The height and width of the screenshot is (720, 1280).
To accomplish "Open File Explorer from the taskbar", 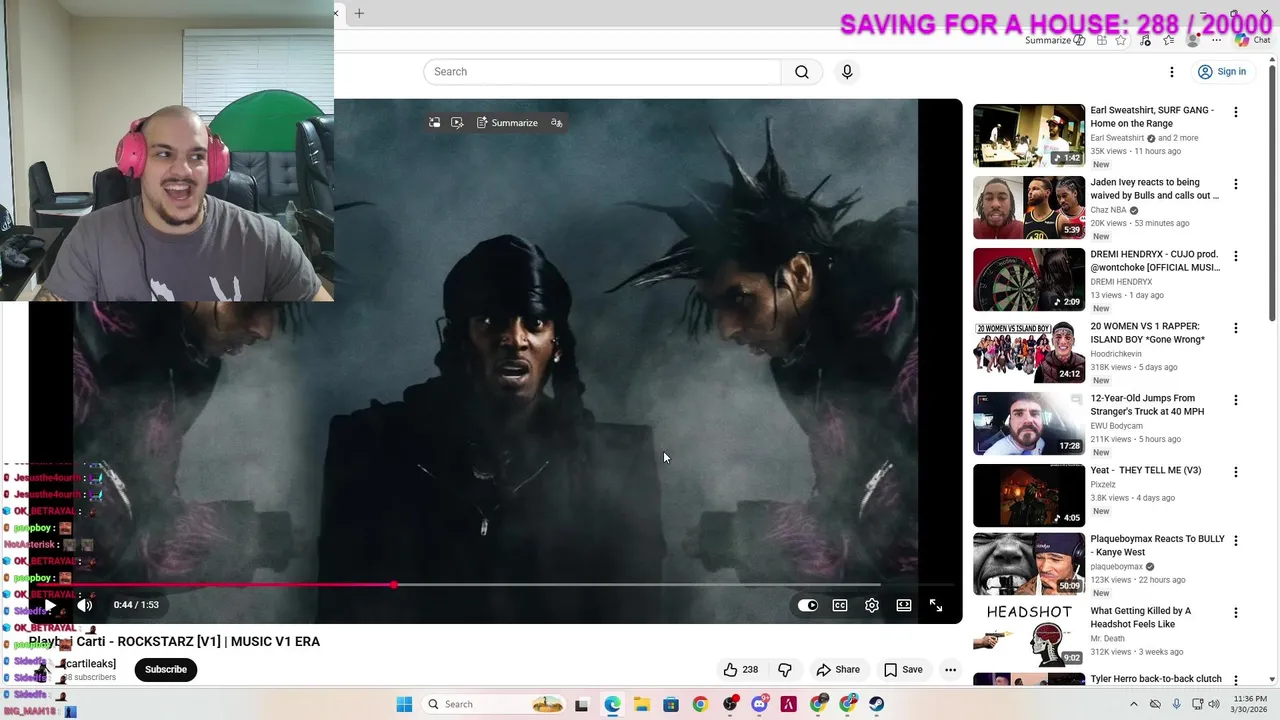I will pos(641,704).
